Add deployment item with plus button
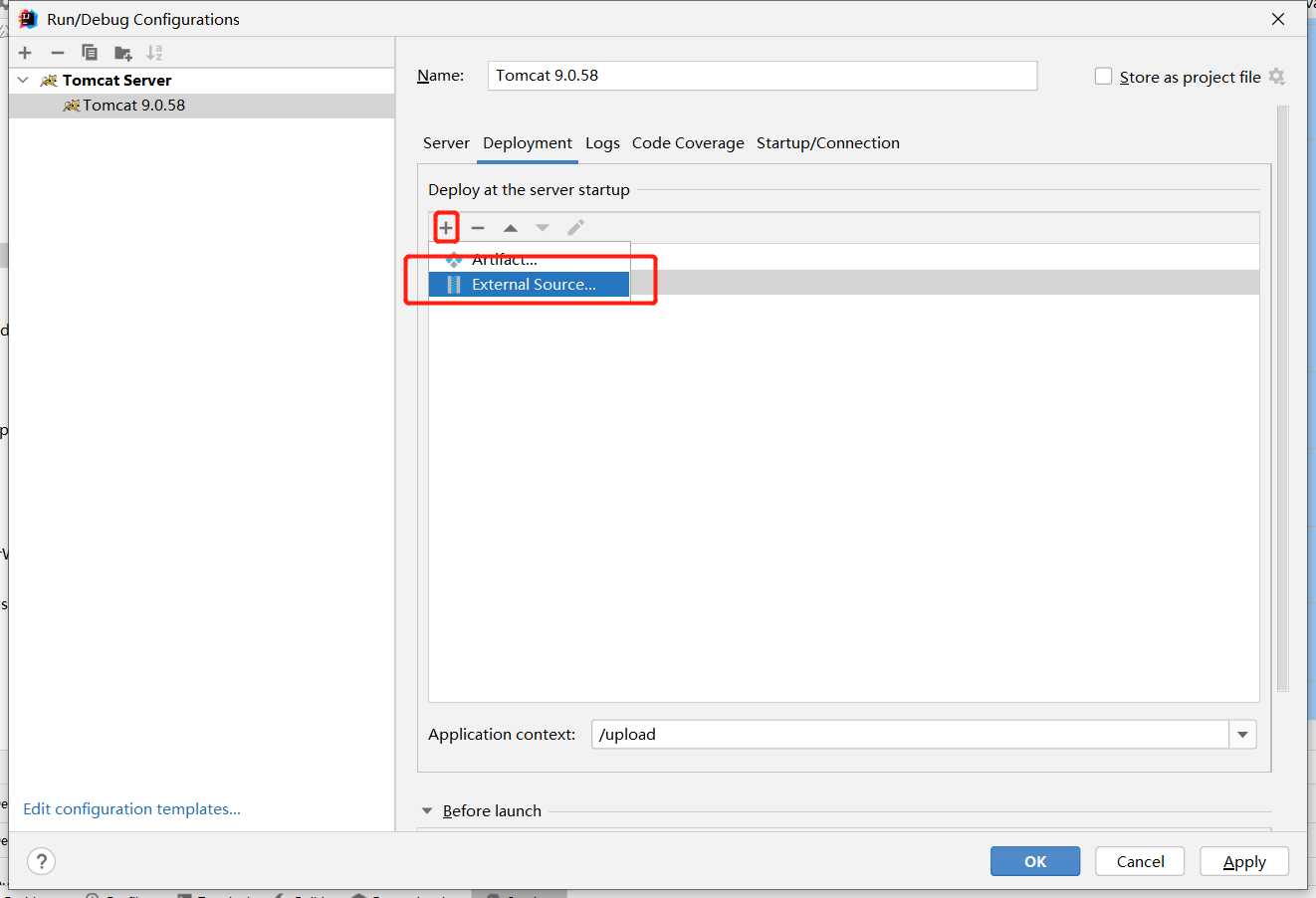 pyautogui.click(x=446, y=228)
